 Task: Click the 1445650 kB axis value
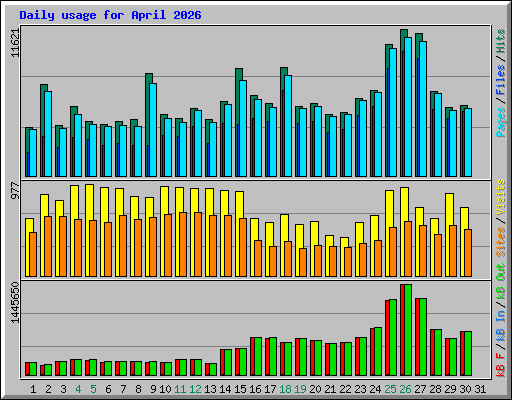[x=15, y=303]
